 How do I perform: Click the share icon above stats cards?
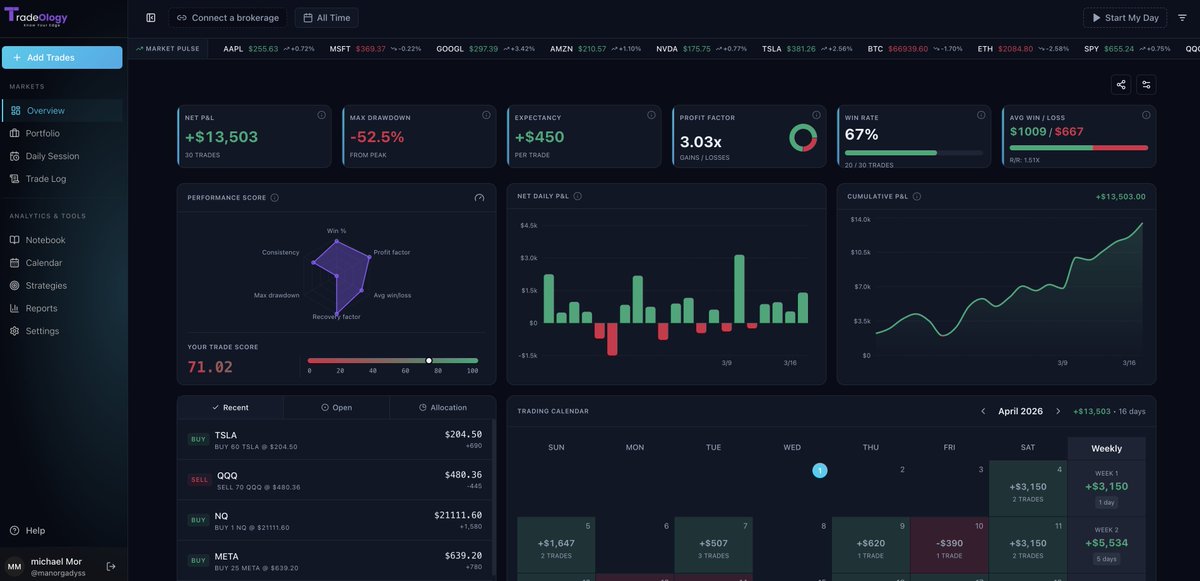click(x=1121, y=85)
